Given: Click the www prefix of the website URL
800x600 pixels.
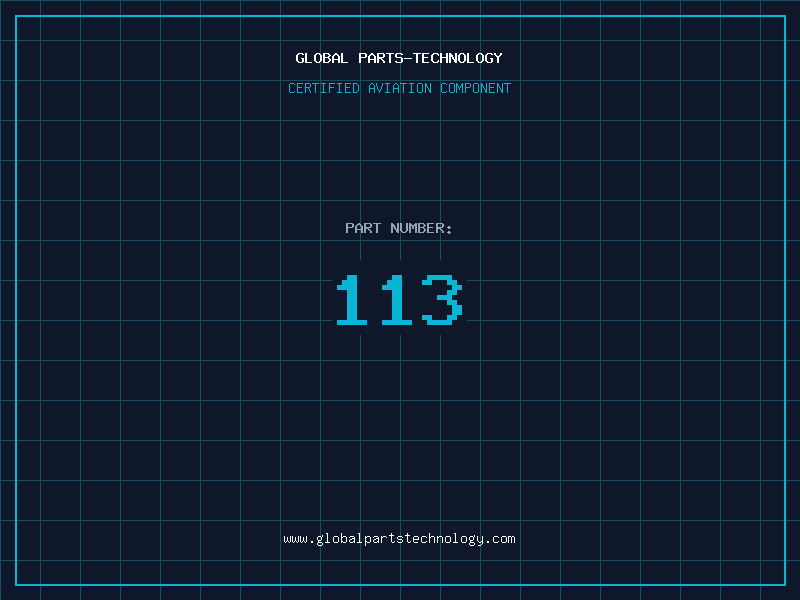Looking at the screenshot, I should (x=295, y=538).
